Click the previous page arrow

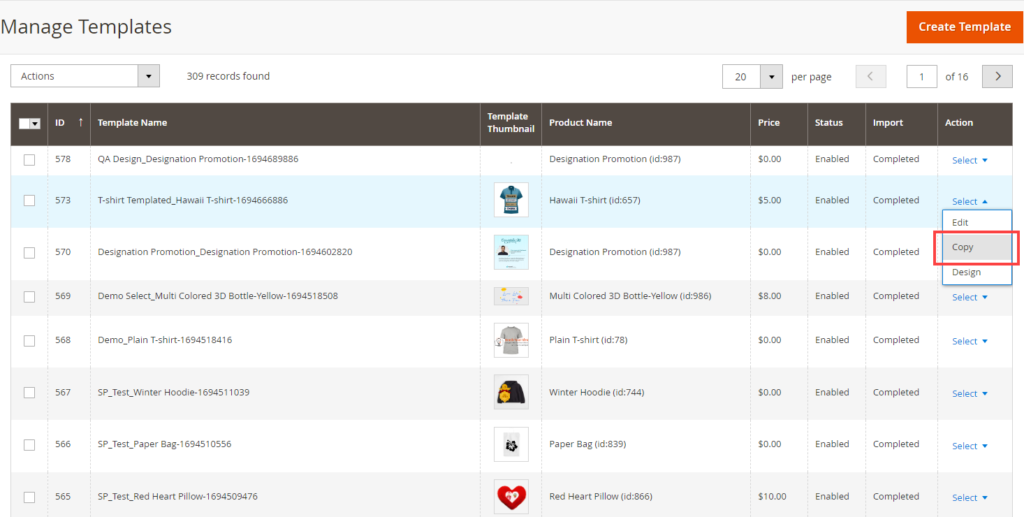click(x=870, y=77)
